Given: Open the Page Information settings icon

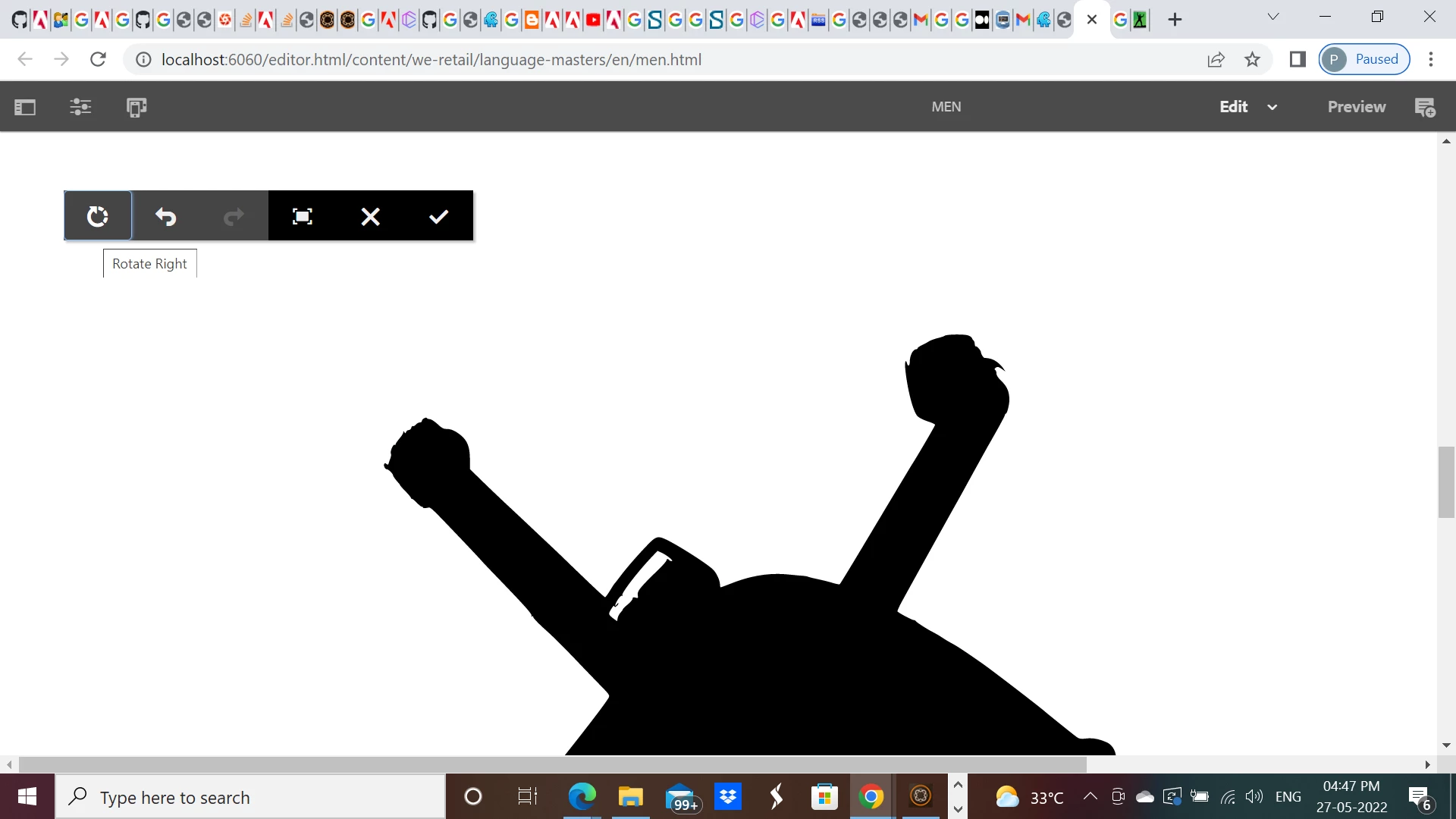Looking at the screenshot, I should 80,107.
